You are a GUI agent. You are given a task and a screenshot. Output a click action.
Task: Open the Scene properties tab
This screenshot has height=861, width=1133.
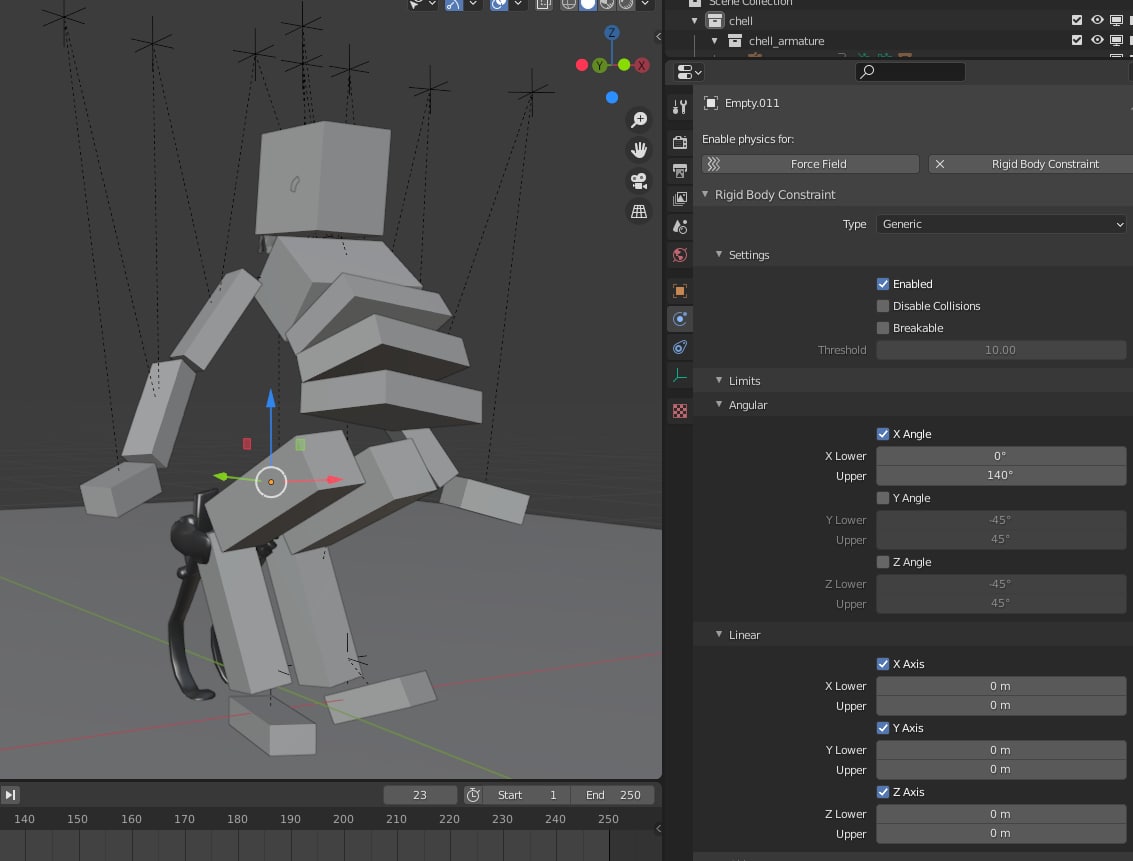click(x=680, y=227)
